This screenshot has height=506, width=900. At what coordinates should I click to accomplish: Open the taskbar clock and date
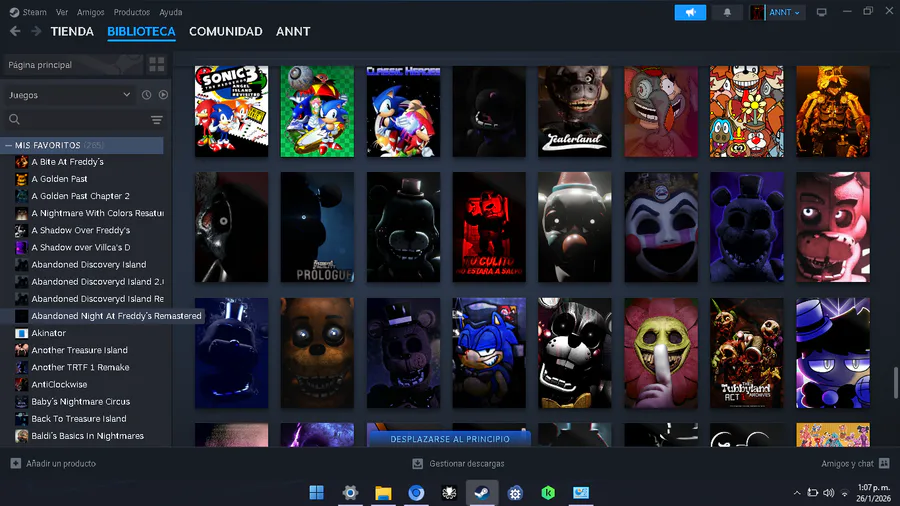(x=873, y=493)
